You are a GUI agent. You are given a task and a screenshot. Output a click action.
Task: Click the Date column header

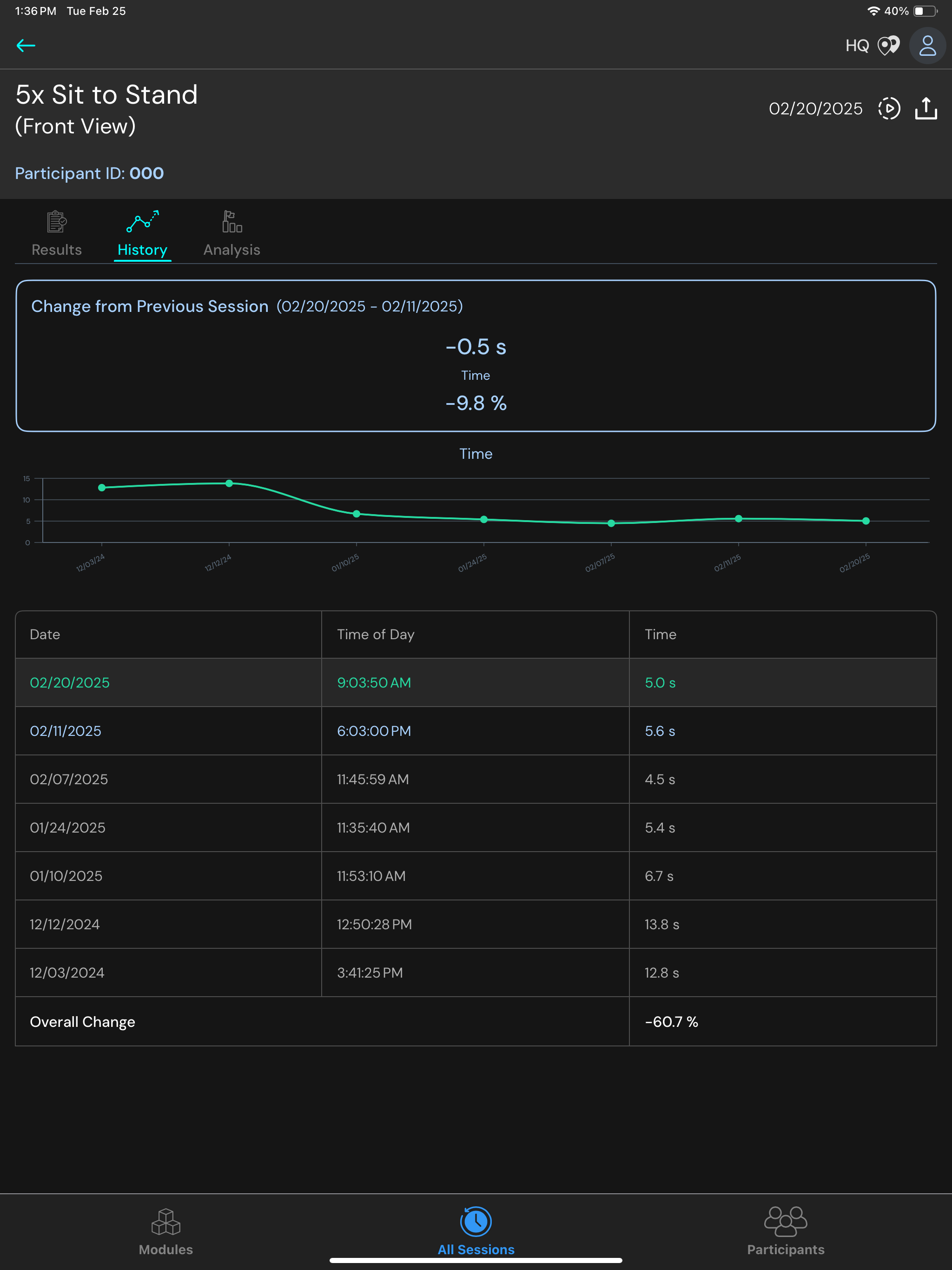click(x=45, y=635)
